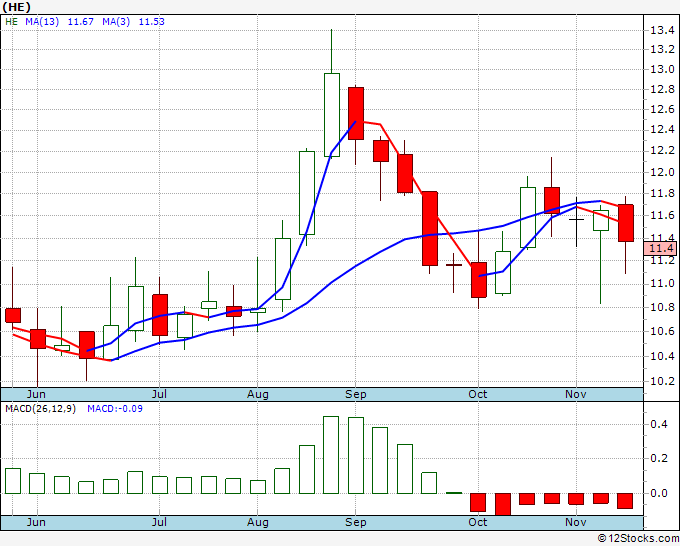Click the 10.2 price axis label
Viewport: 680px width, 546px height.
[661, 381]
